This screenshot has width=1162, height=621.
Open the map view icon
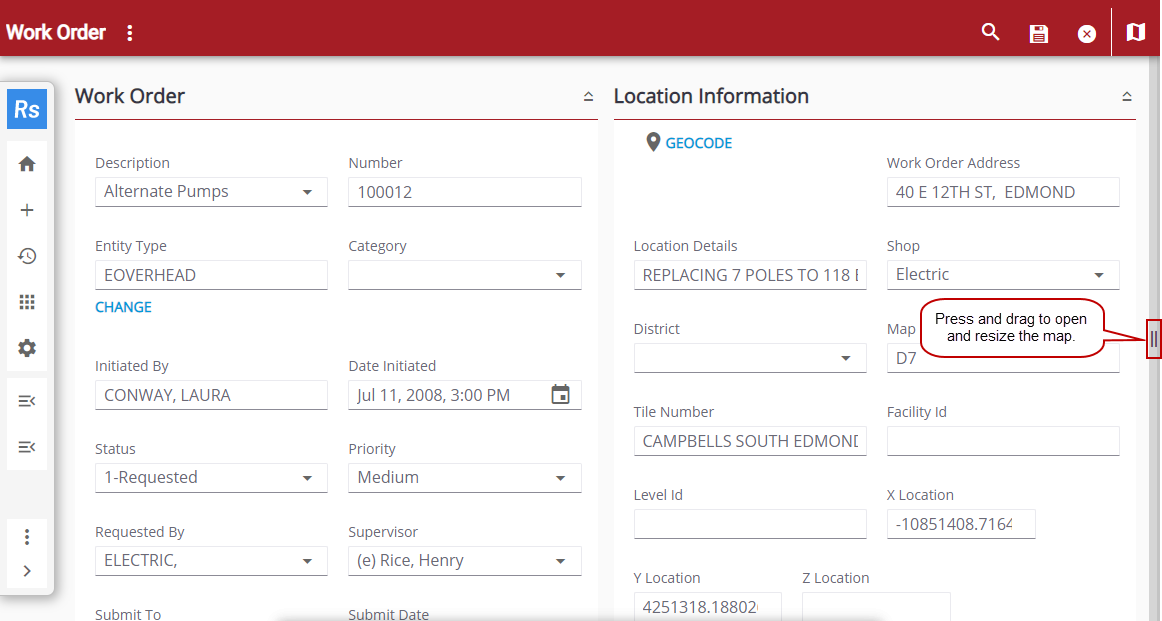coord(1135,32)
